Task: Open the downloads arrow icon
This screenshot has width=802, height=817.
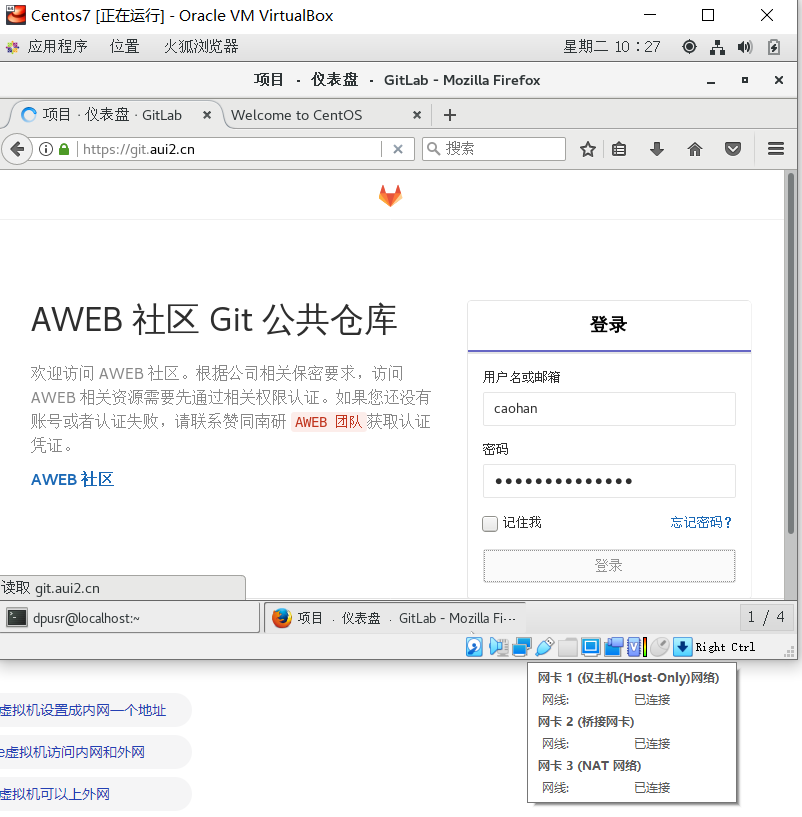Action: click(x=657, y=150)
